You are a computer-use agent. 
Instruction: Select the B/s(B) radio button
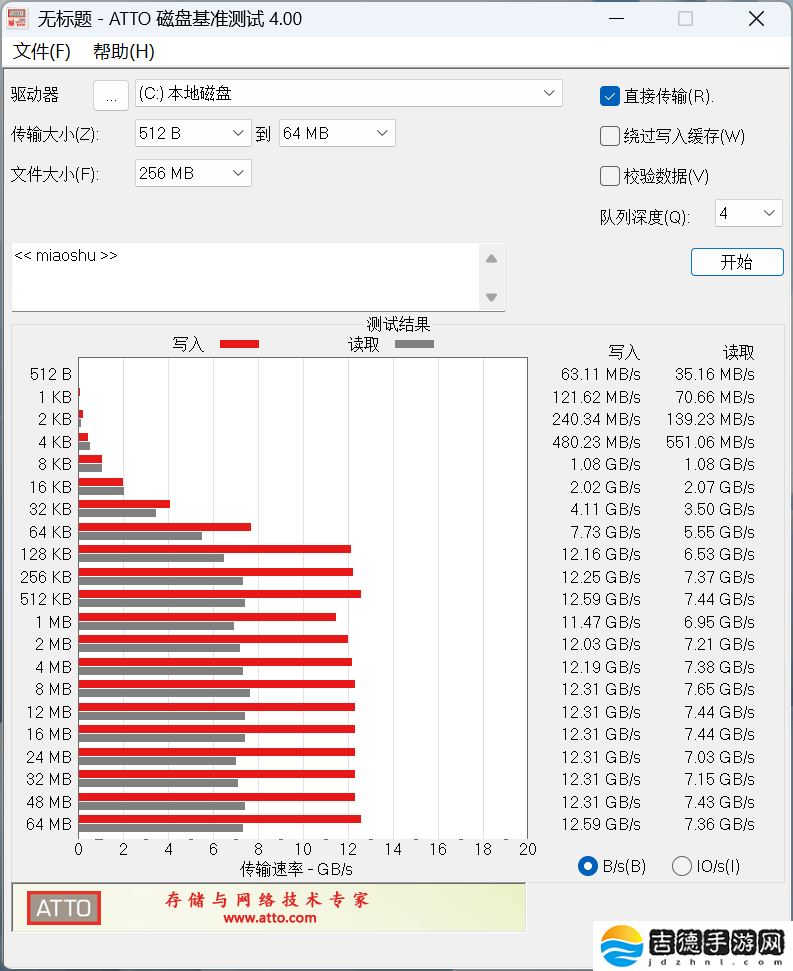click(x=587, y=866)
